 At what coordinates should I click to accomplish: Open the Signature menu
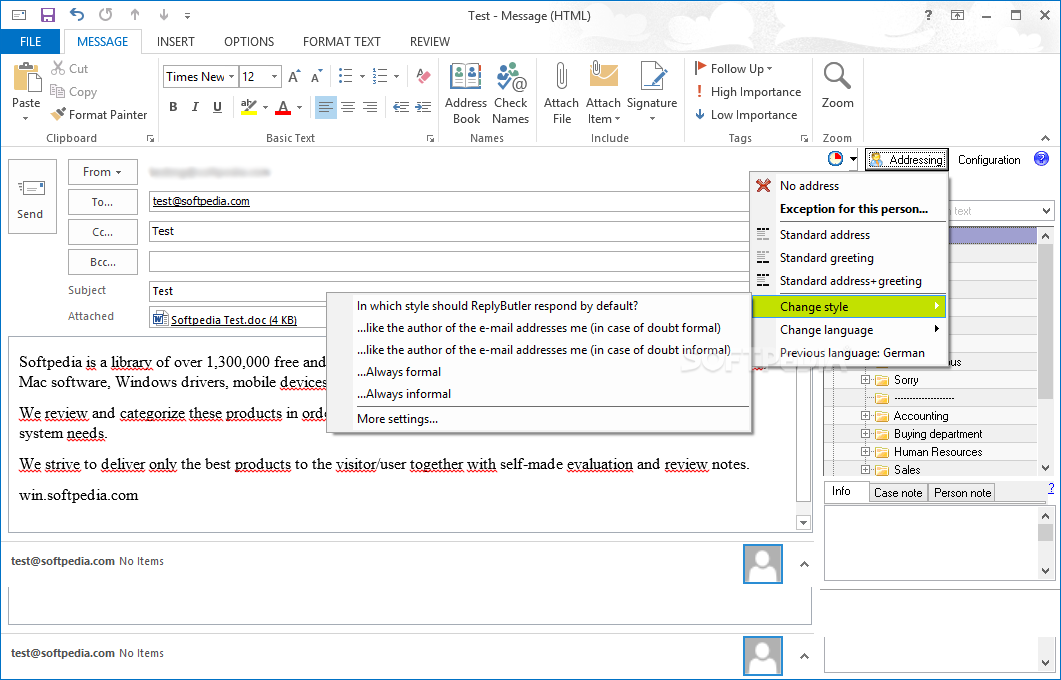(x=652, y=93)
